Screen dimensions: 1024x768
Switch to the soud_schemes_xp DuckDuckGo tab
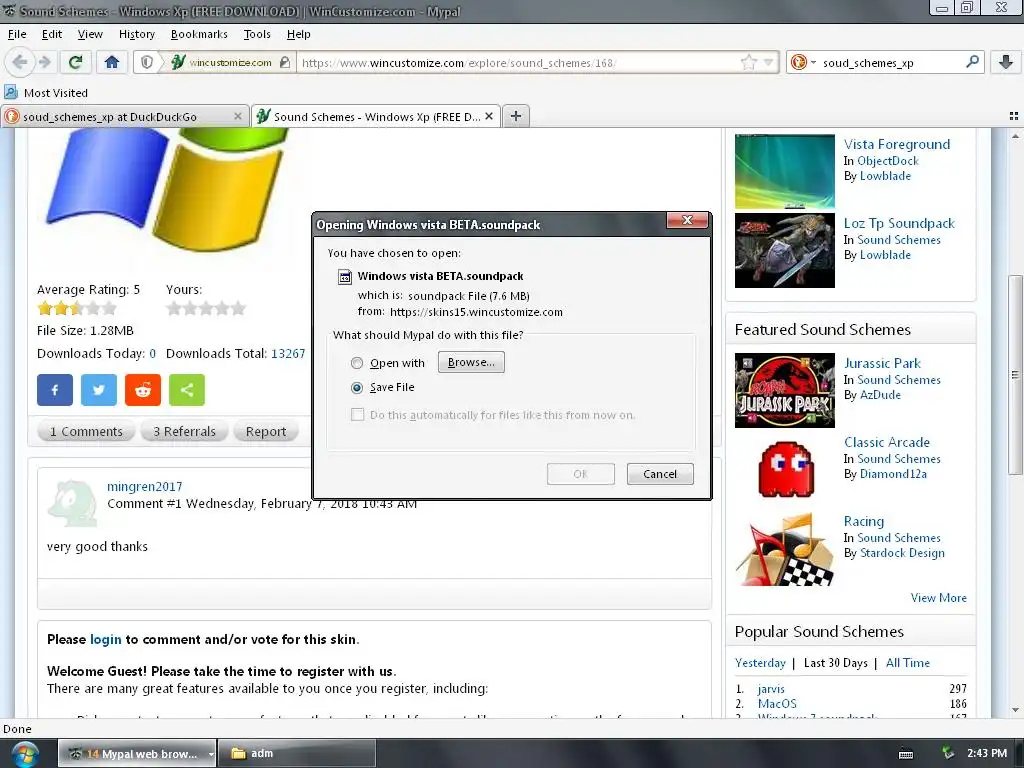[x=116, y=116]
